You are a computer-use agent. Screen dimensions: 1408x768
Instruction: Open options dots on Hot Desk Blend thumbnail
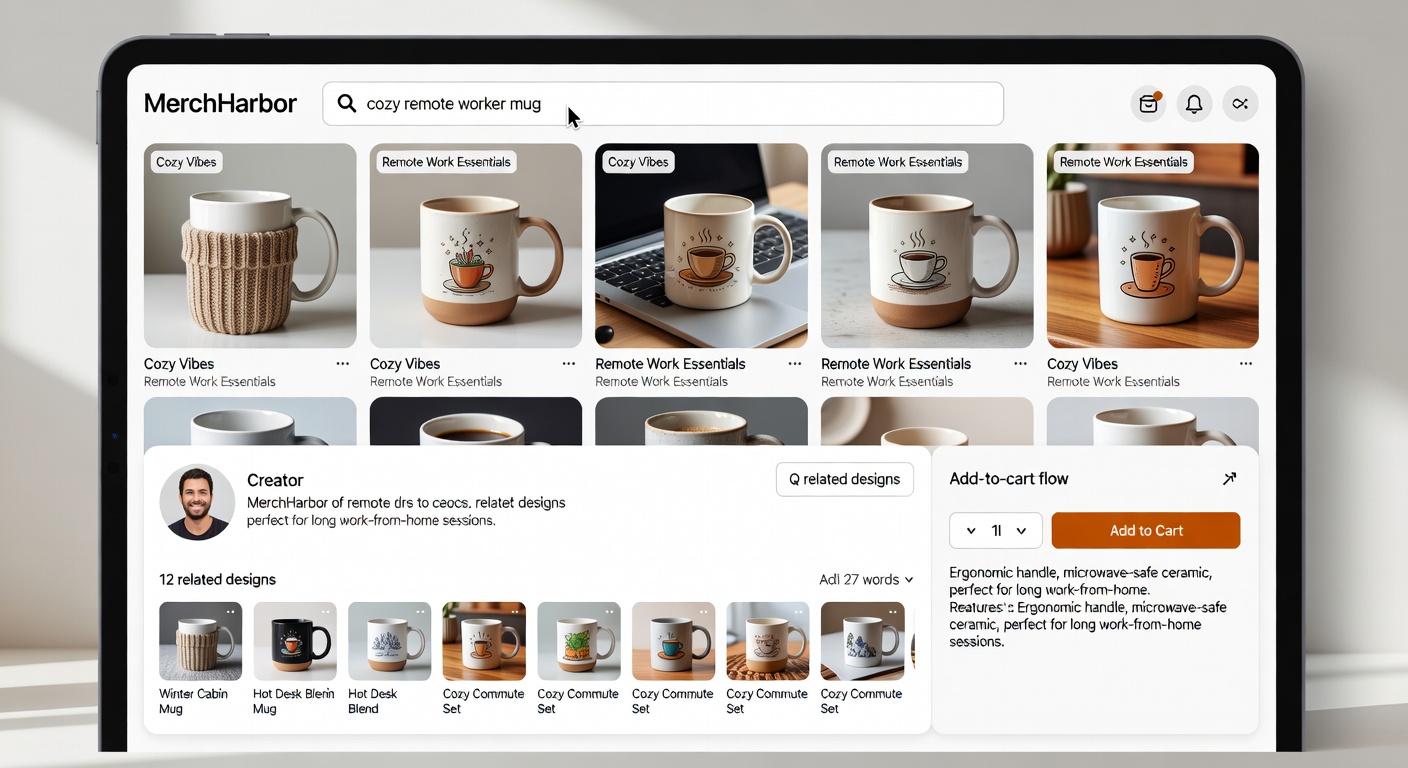[x=420, y=611]
